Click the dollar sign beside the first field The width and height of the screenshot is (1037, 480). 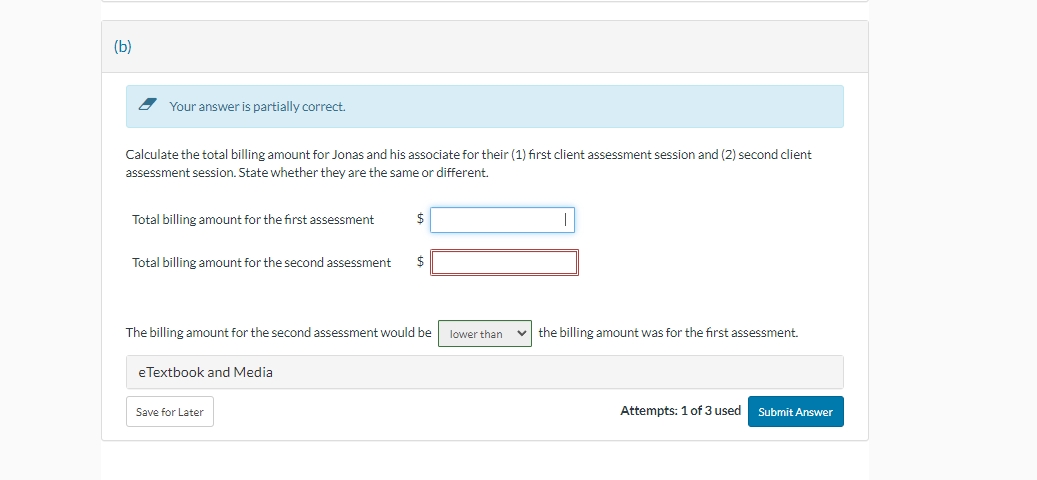click(x=420, y=219)
